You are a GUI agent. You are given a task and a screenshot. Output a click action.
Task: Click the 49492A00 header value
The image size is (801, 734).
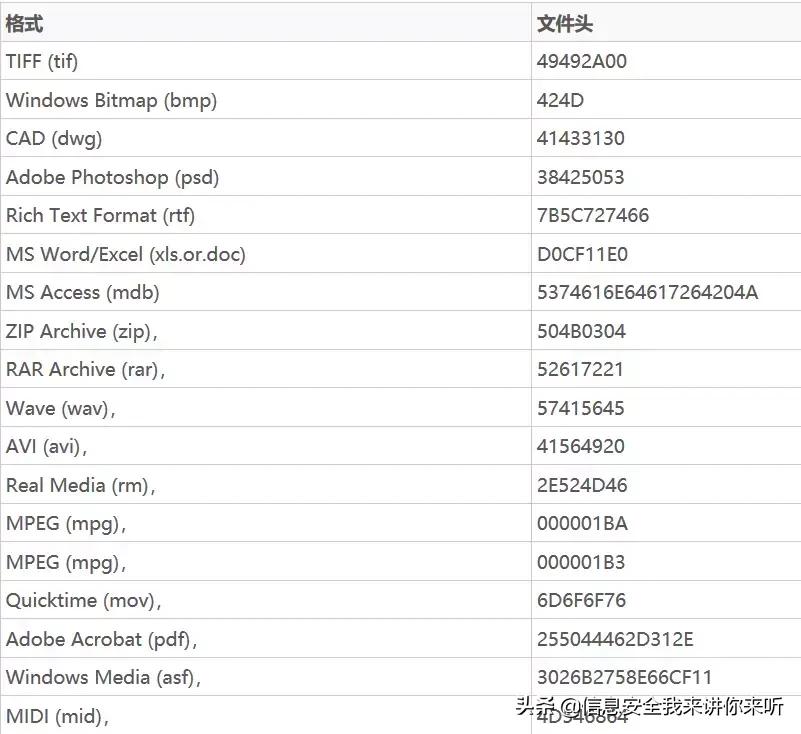[581, 61]
